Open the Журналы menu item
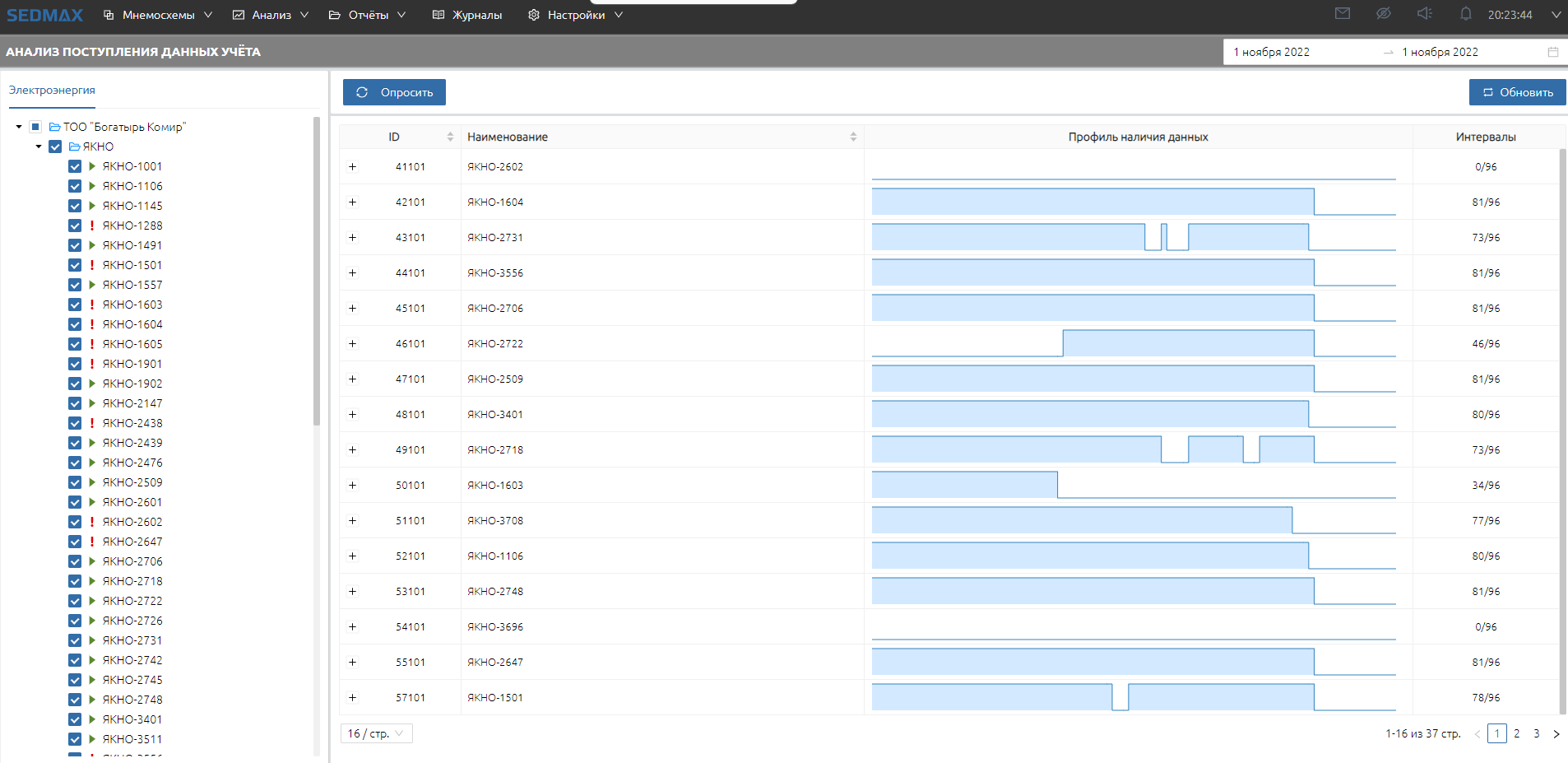 pos(467,15)
